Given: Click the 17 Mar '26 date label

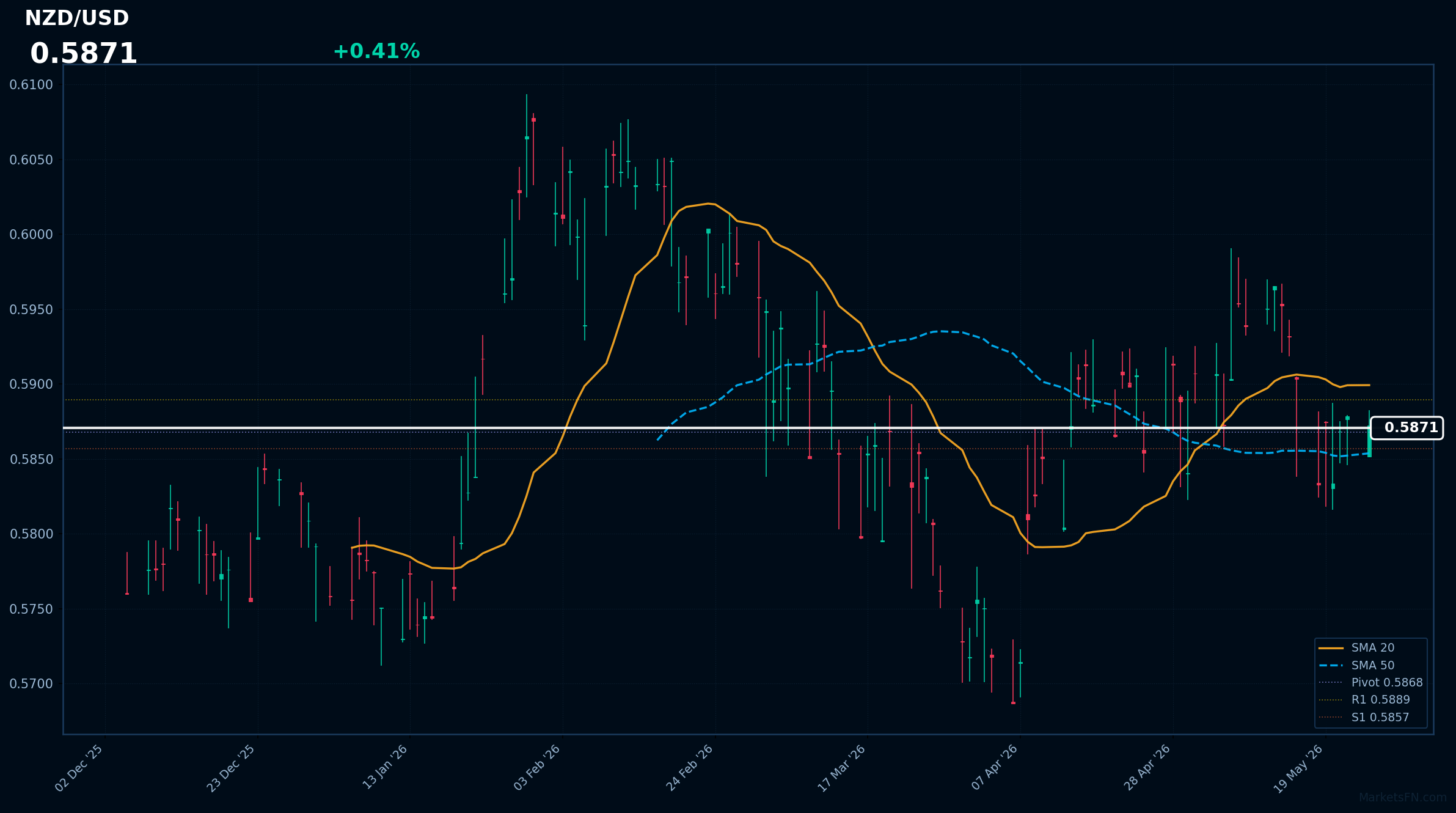Looking at the screenshot, I should tap(842, 768).
